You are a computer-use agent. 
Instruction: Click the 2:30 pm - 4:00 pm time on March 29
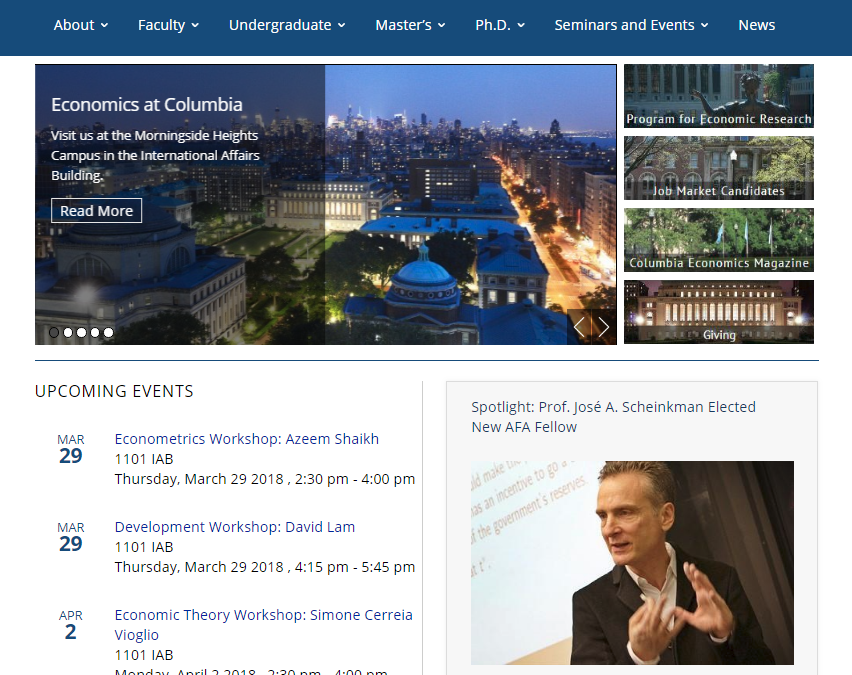[355, 479]
